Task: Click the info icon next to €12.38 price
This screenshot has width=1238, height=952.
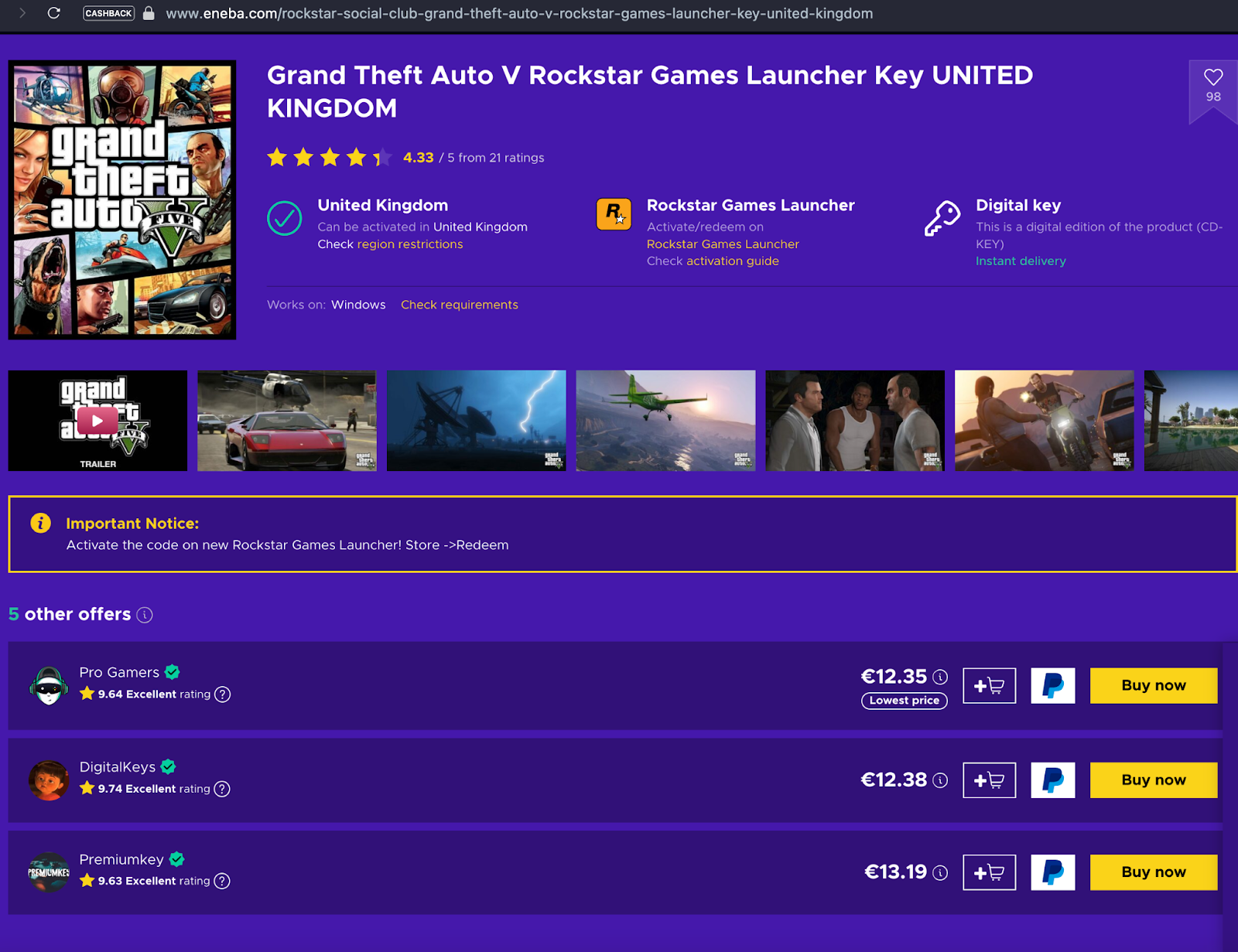Action: pos(940,781)
